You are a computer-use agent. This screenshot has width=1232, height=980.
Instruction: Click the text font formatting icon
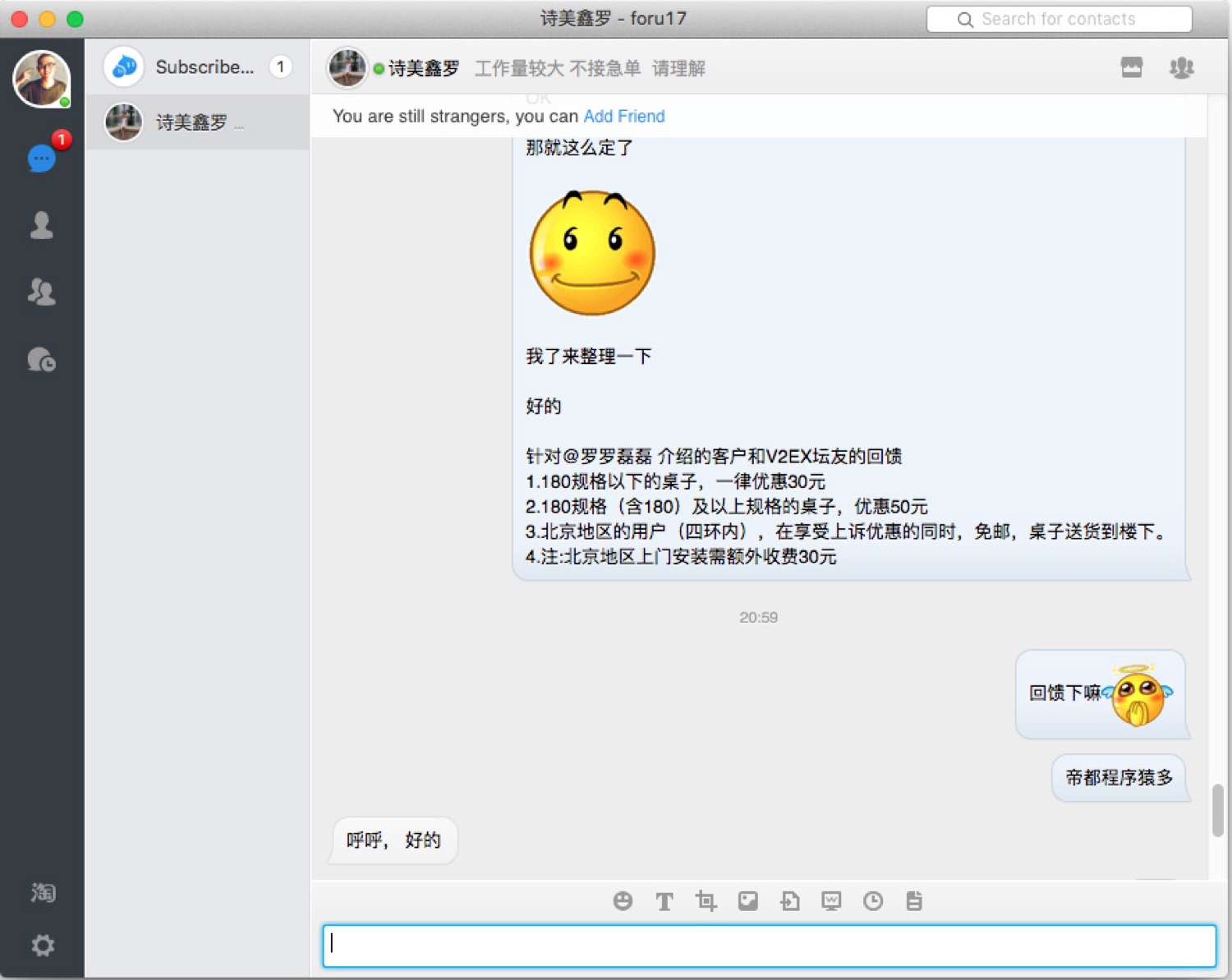pos(664,901)
